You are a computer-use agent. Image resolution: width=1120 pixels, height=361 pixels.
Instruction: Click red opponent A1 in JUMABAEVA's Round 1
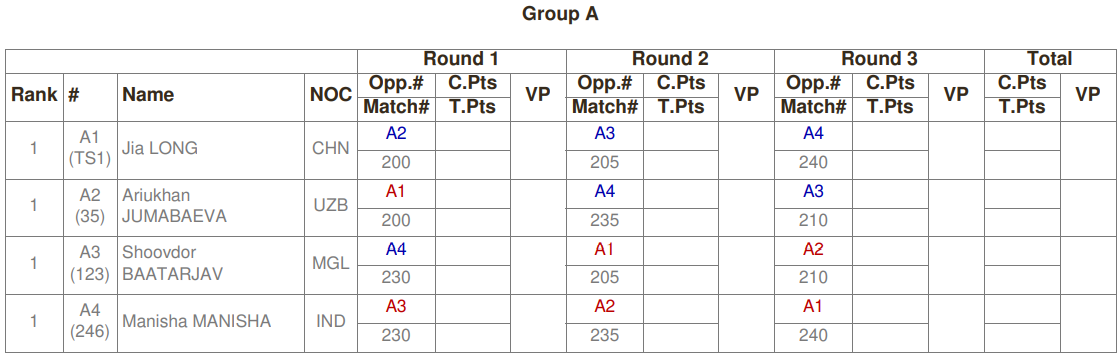(396, 191)
